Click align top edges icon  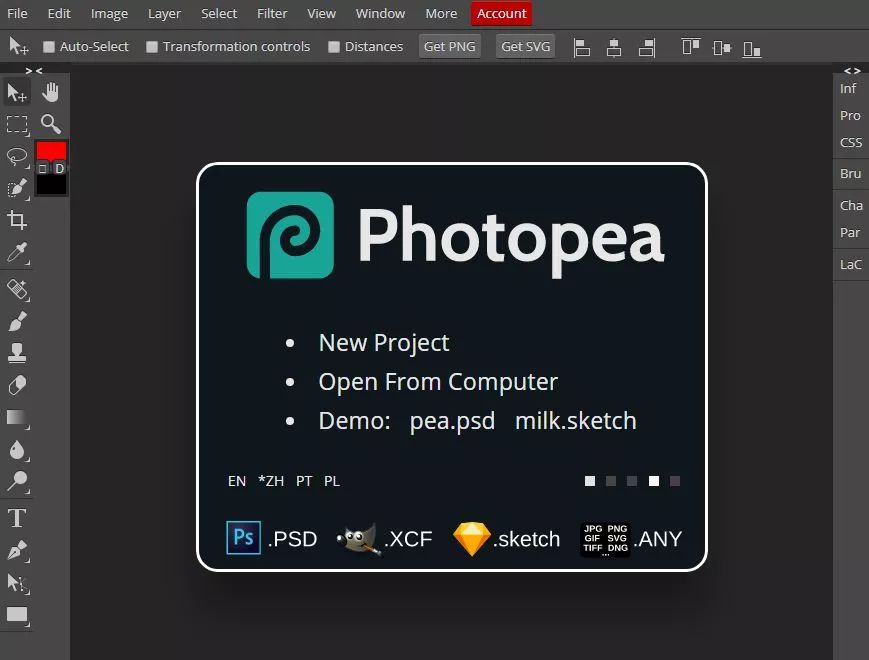tap(691, 47)
